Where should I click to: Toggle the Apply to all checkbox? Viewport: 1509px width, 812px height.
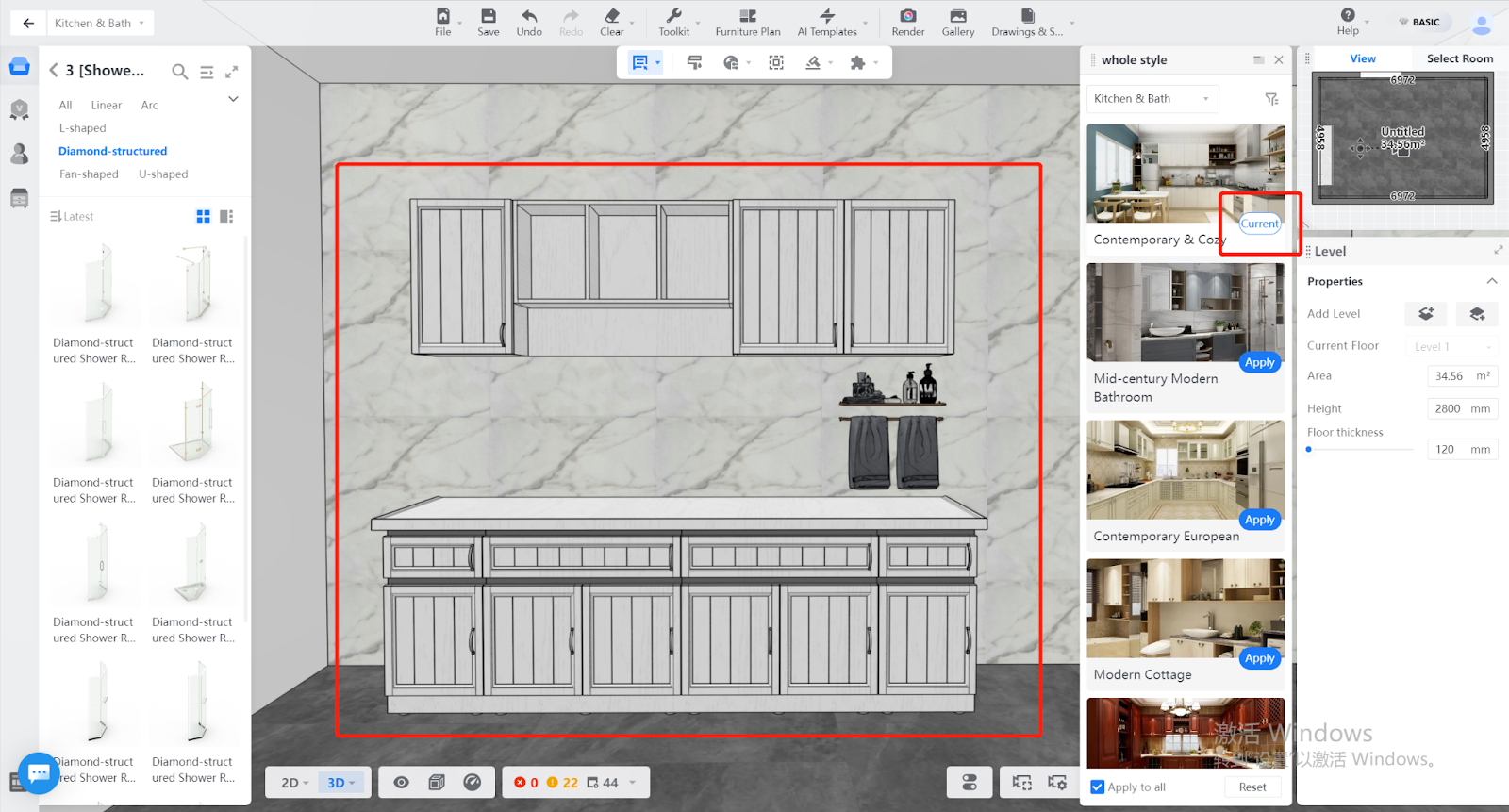[x=1097, y=787]
